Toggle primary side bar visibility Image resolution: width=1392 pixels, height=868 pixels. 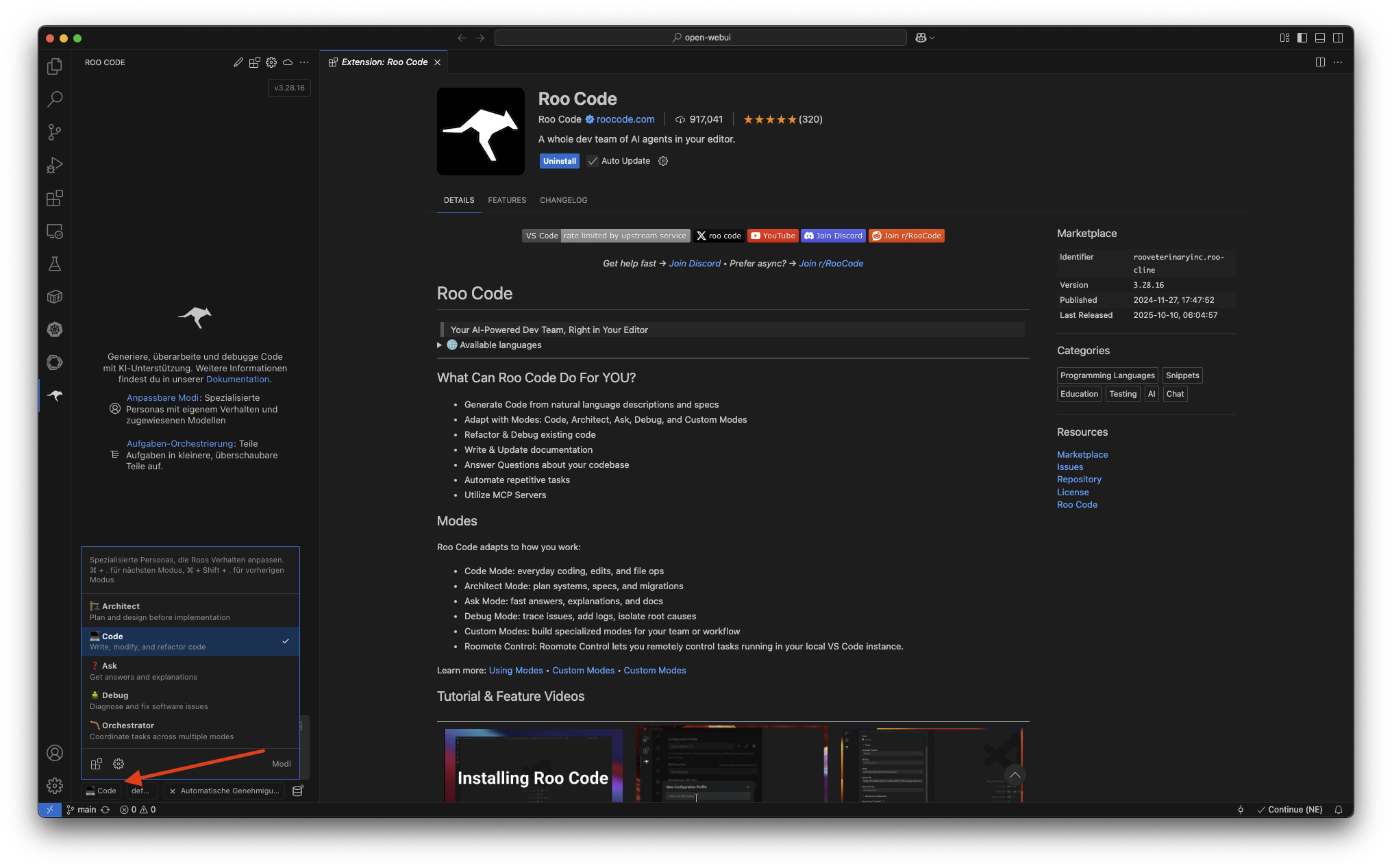[x=1302, y=38]
